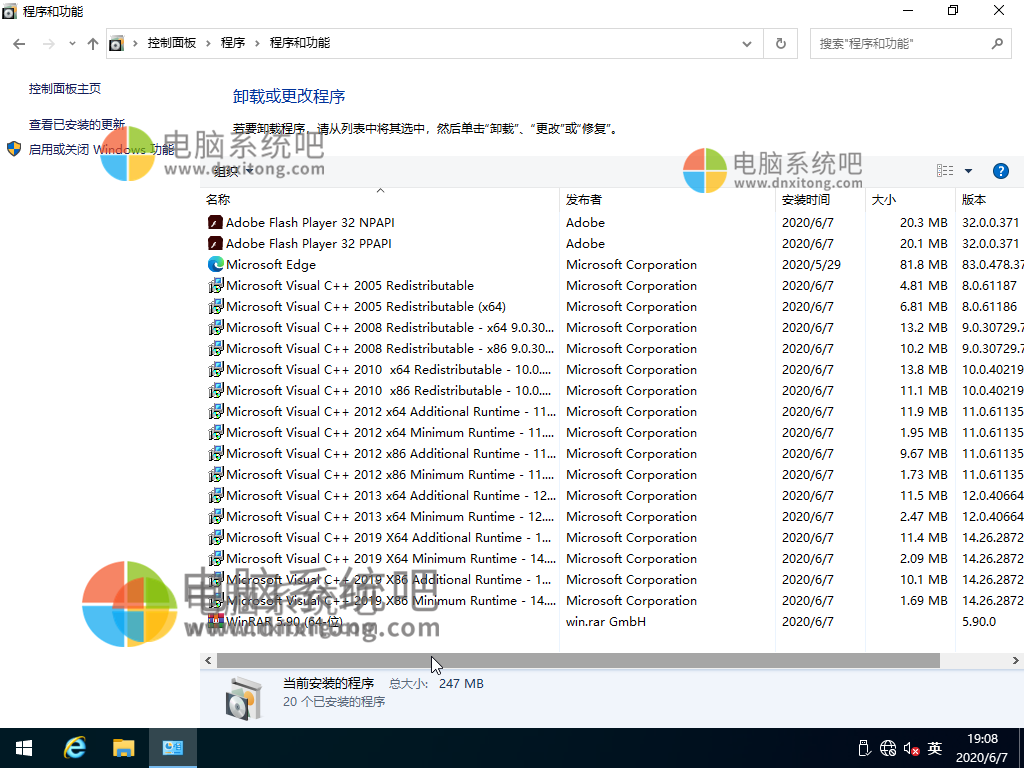Open the address bar dropdown arrow
This screenshot has height=768, width=1024.
[746, 43]
